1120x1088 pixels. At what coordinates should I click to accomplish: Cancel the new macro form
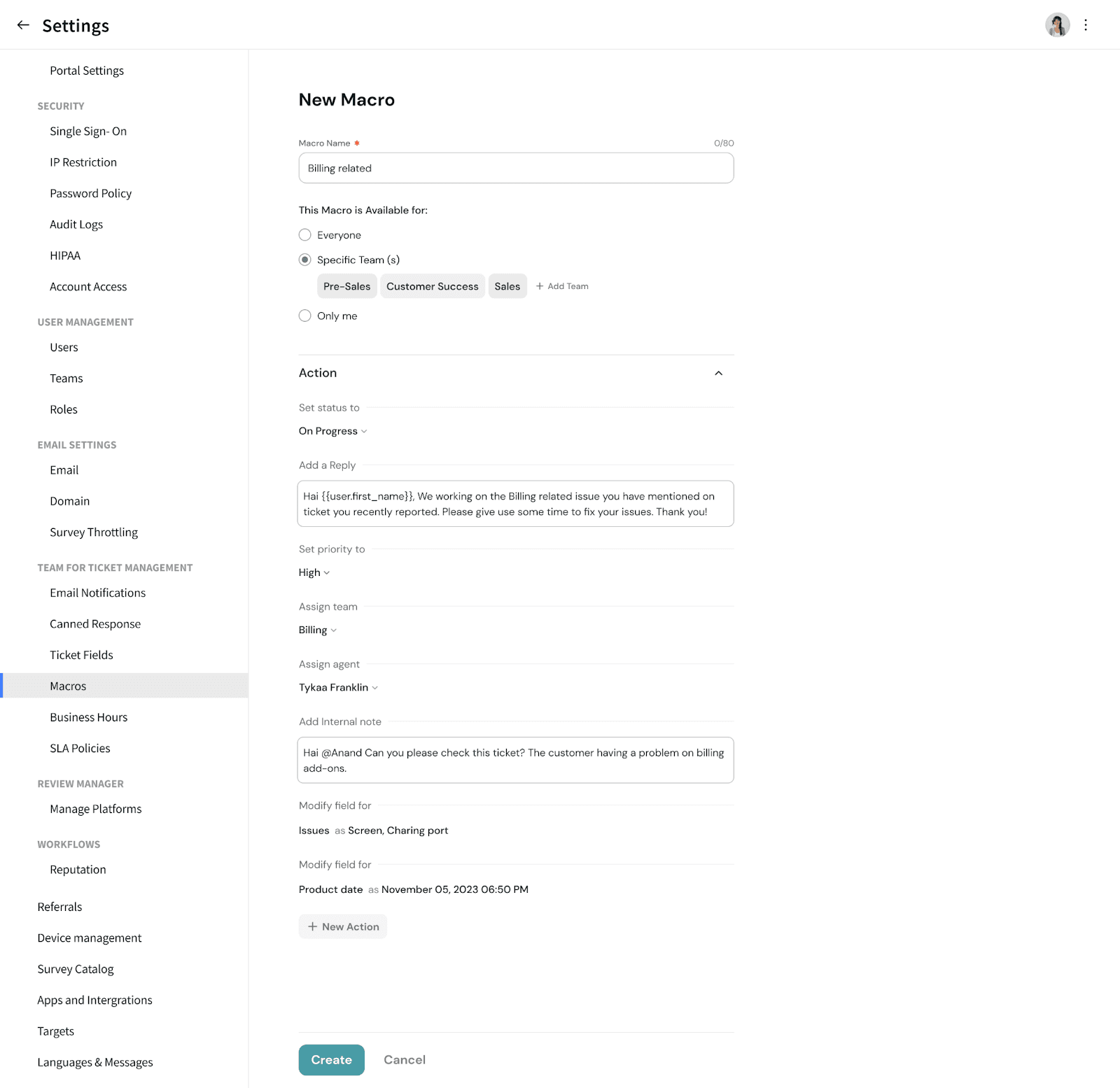click(405, 1060)
